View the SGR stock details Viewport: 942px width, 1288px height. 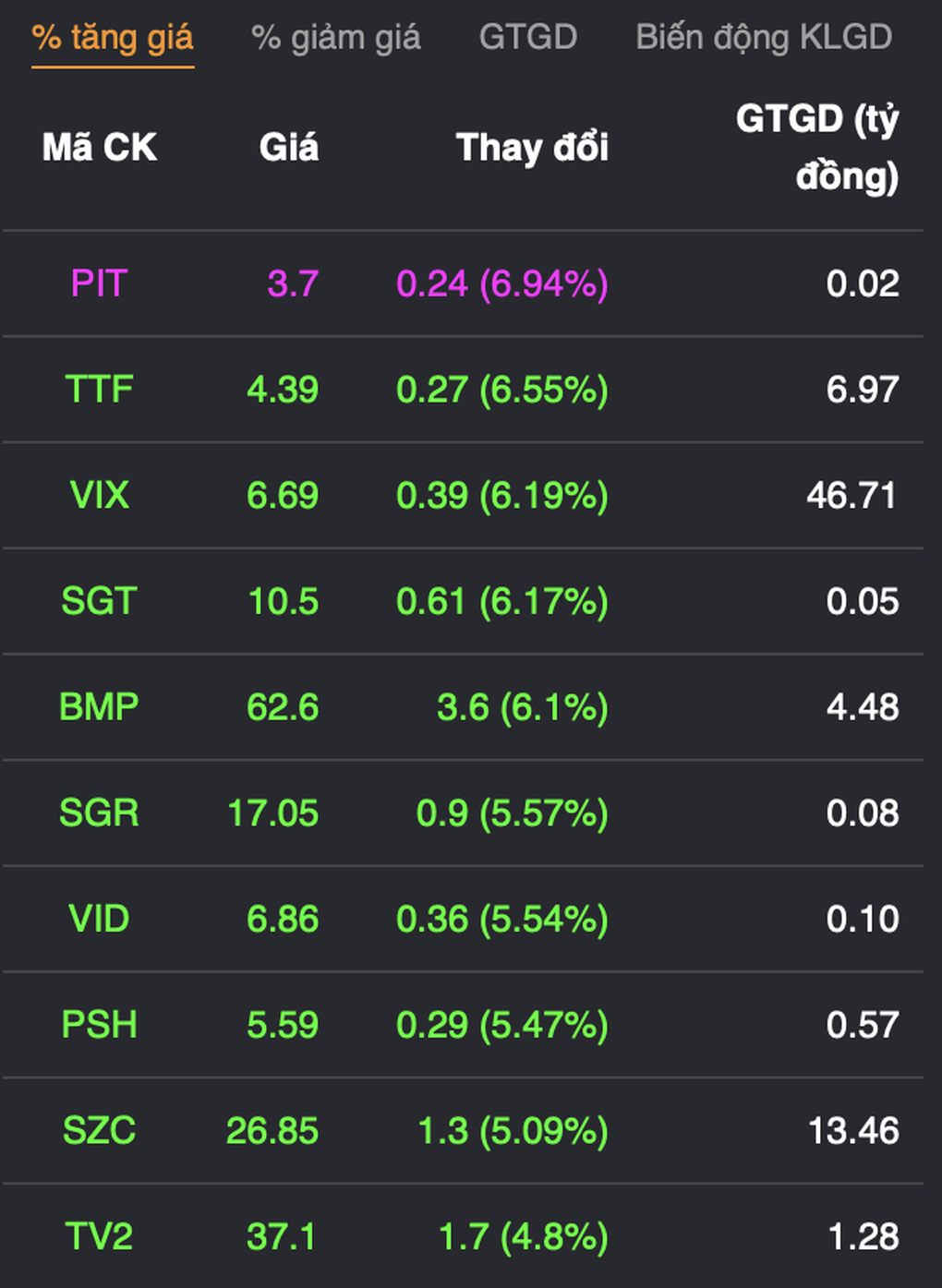(x=99, y=813)
